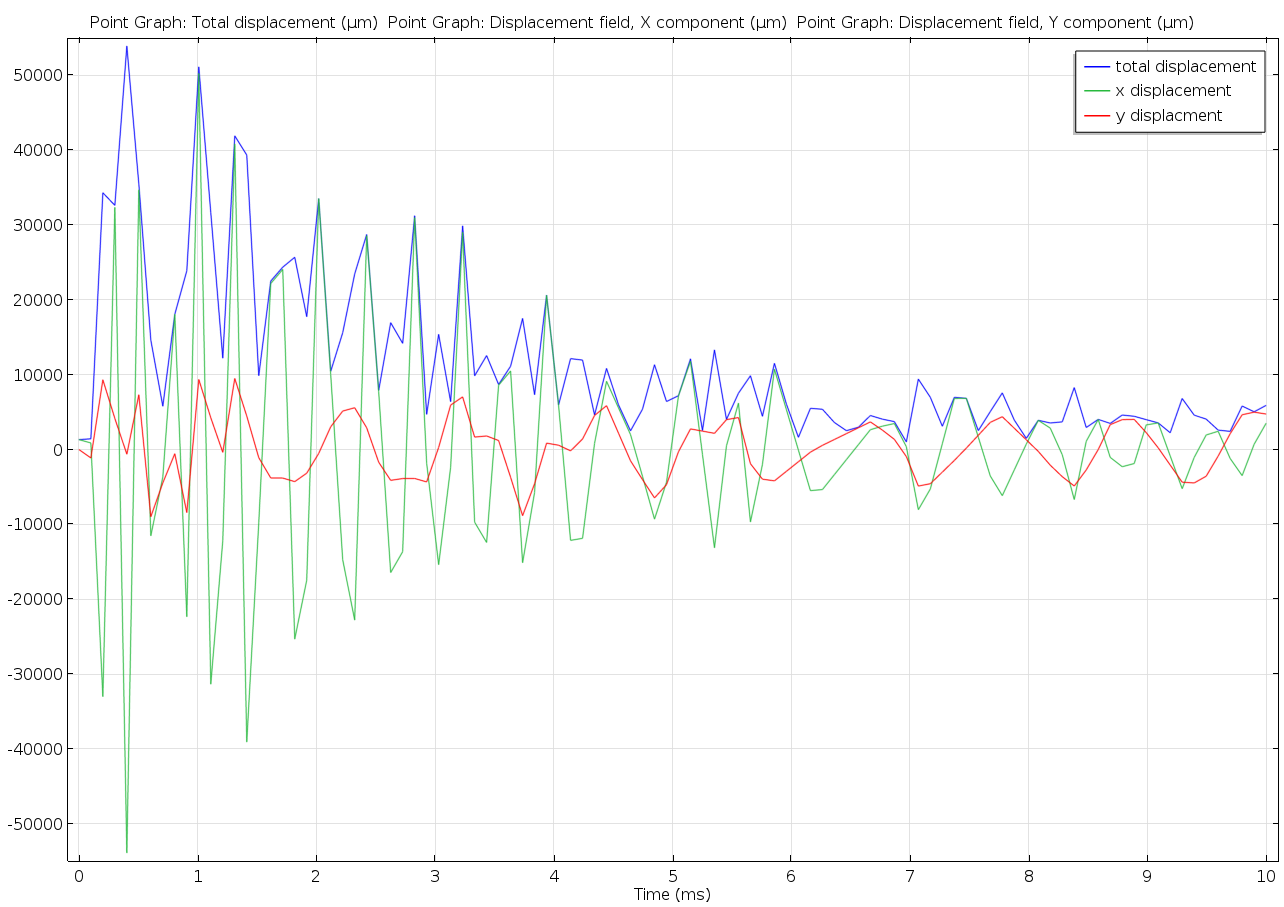
Task: Click the -50000 y-axis tick label
Action: tap(33, 824)
